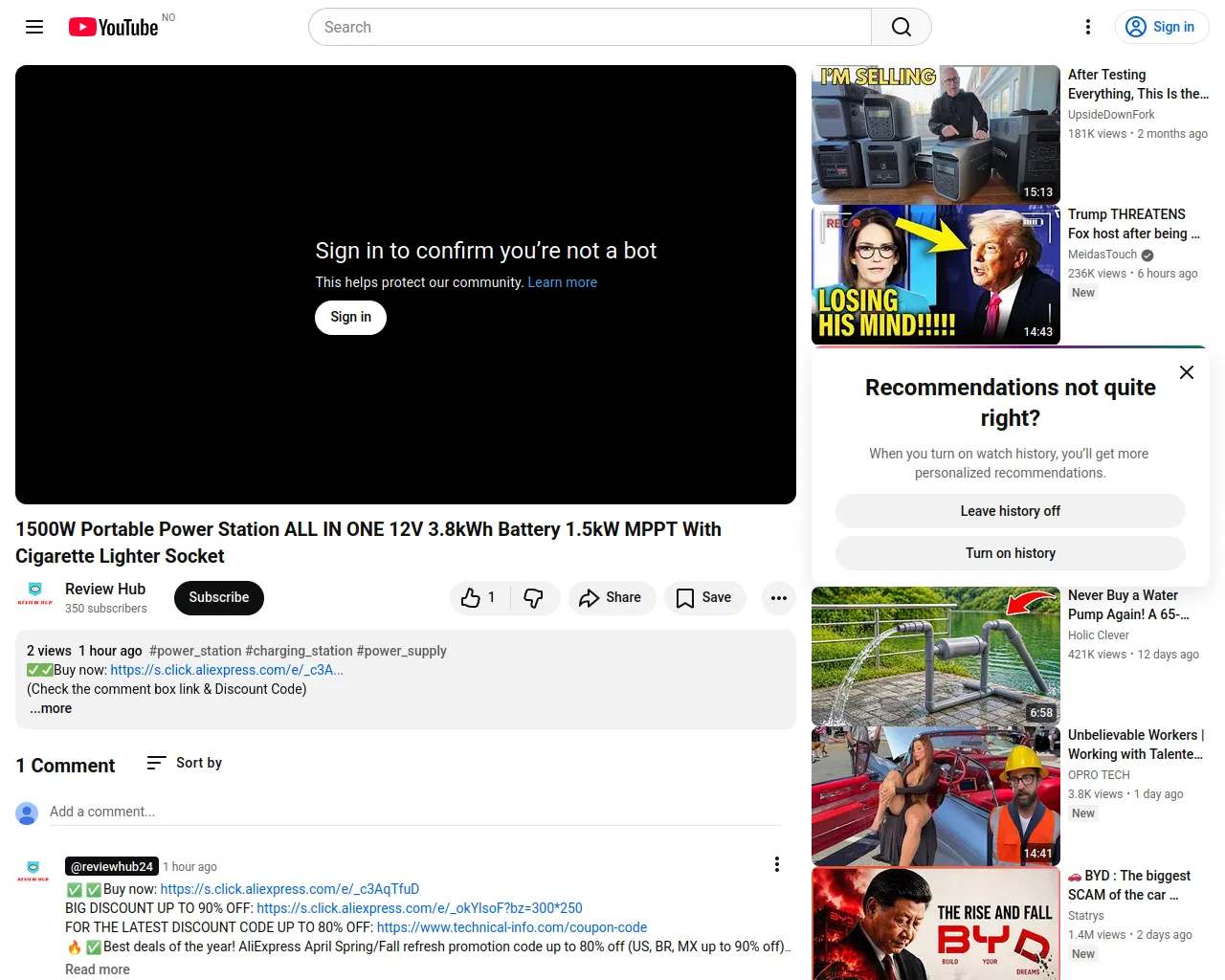Click the search magnifier icon button
1225x980 pixels.
point(901,27)
